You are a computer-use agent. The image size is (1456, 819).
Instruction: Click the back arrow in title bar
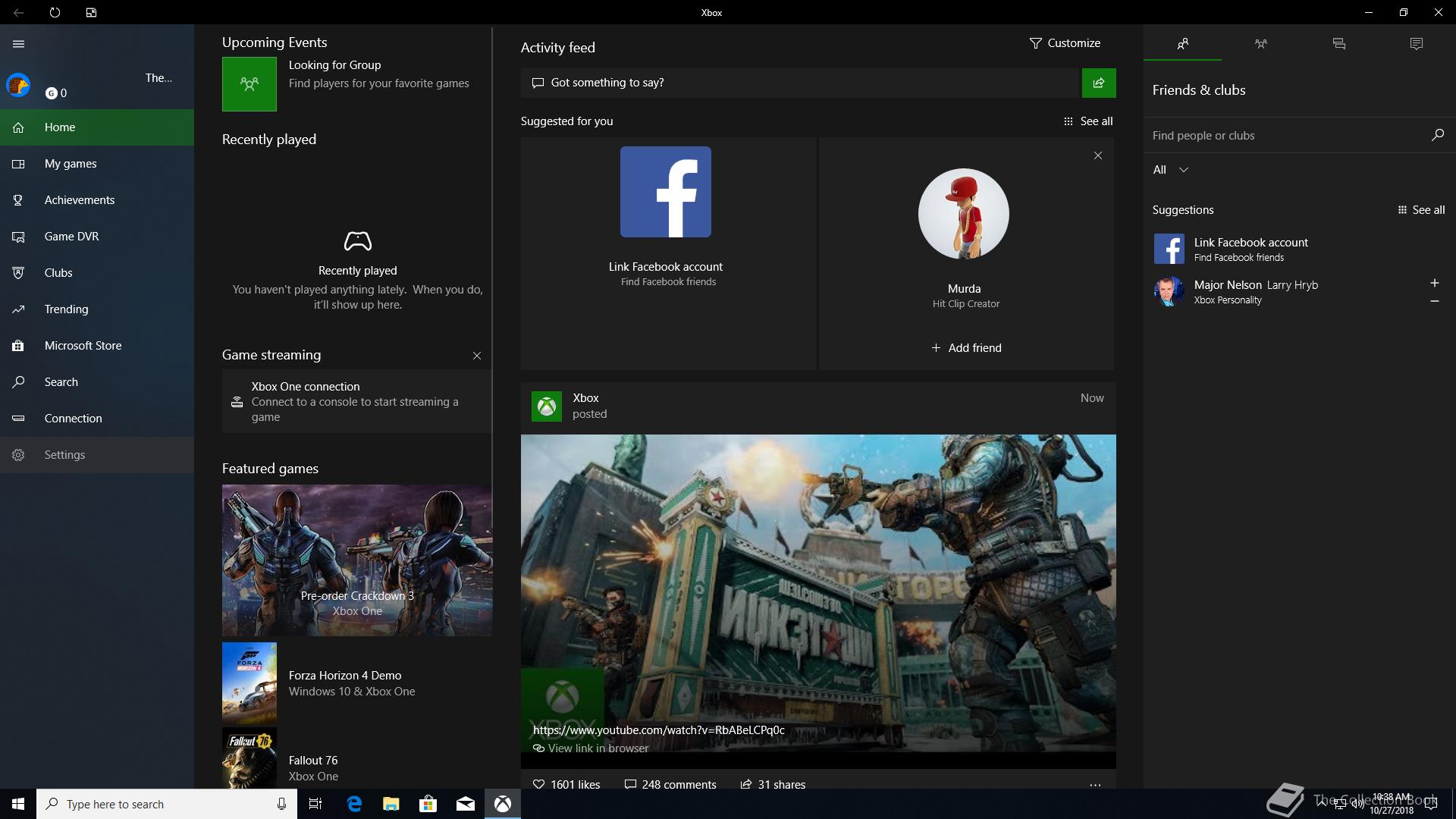click(x=18, y=12)
